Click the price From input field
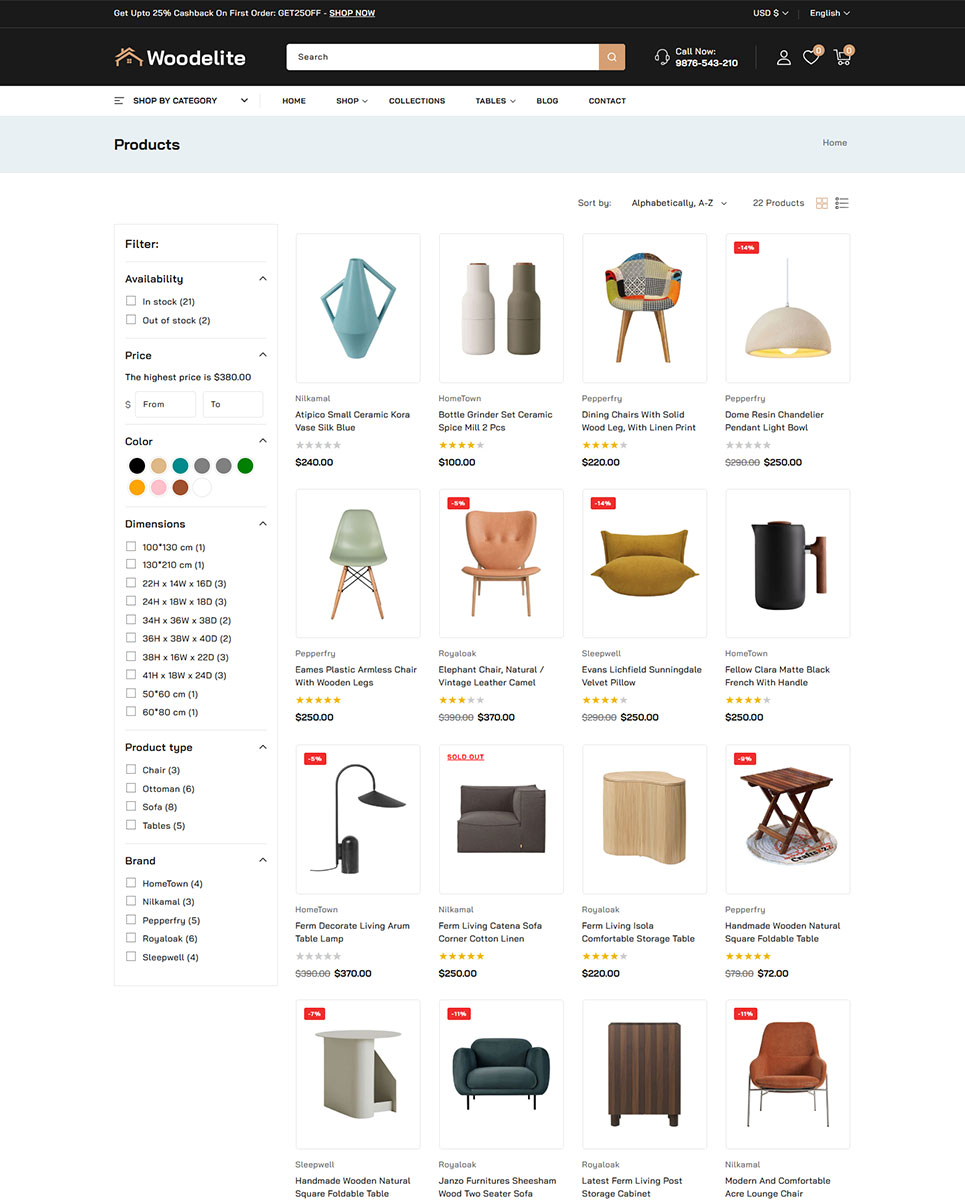Image resolution: width=965 pixels, height=1200 pixels. (166, 404)
